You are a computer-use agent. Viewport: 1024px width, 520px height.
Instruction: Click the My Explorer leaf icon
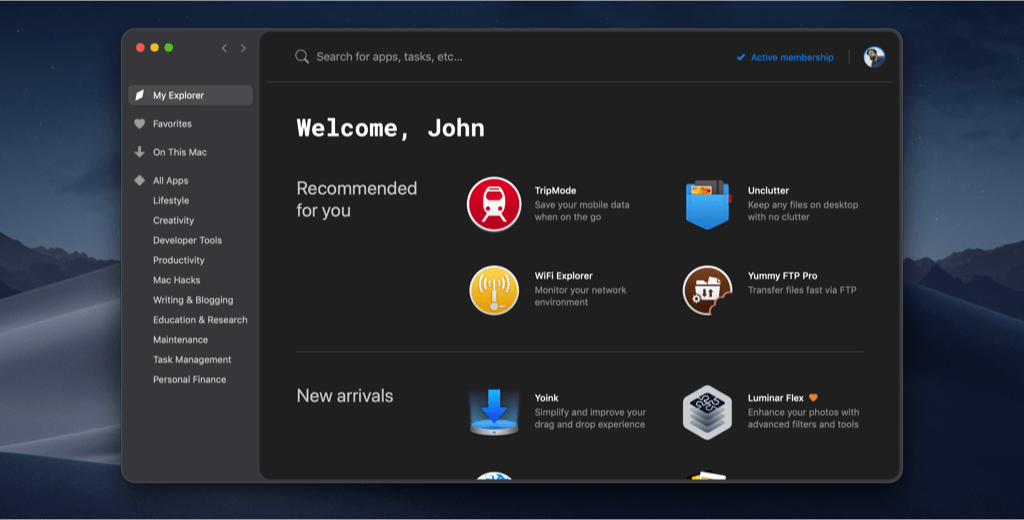139,95
